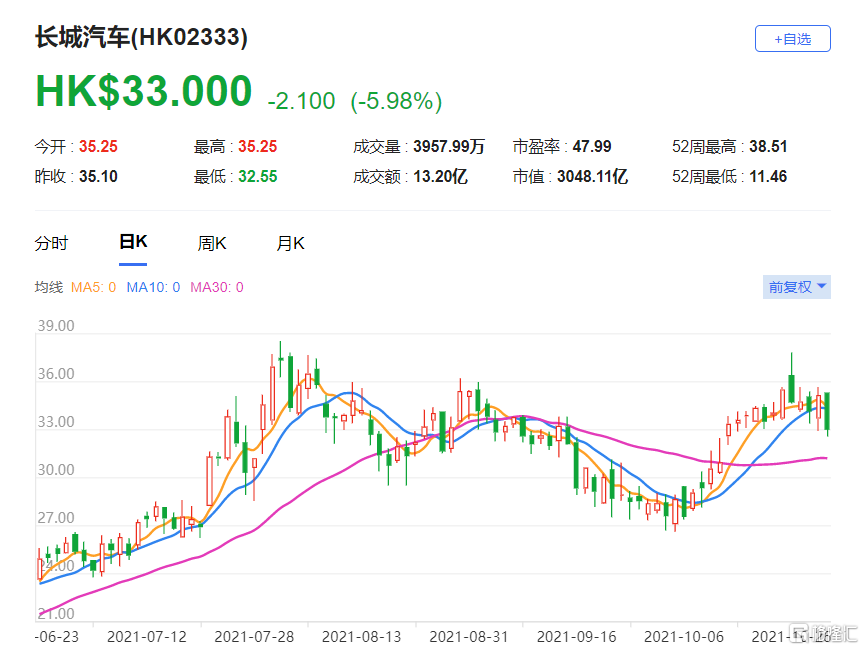The height and width of the screenshot is (650, 864).
Task: Switch to the 分时 intraday tab
Action: click(x=51, y=243)
